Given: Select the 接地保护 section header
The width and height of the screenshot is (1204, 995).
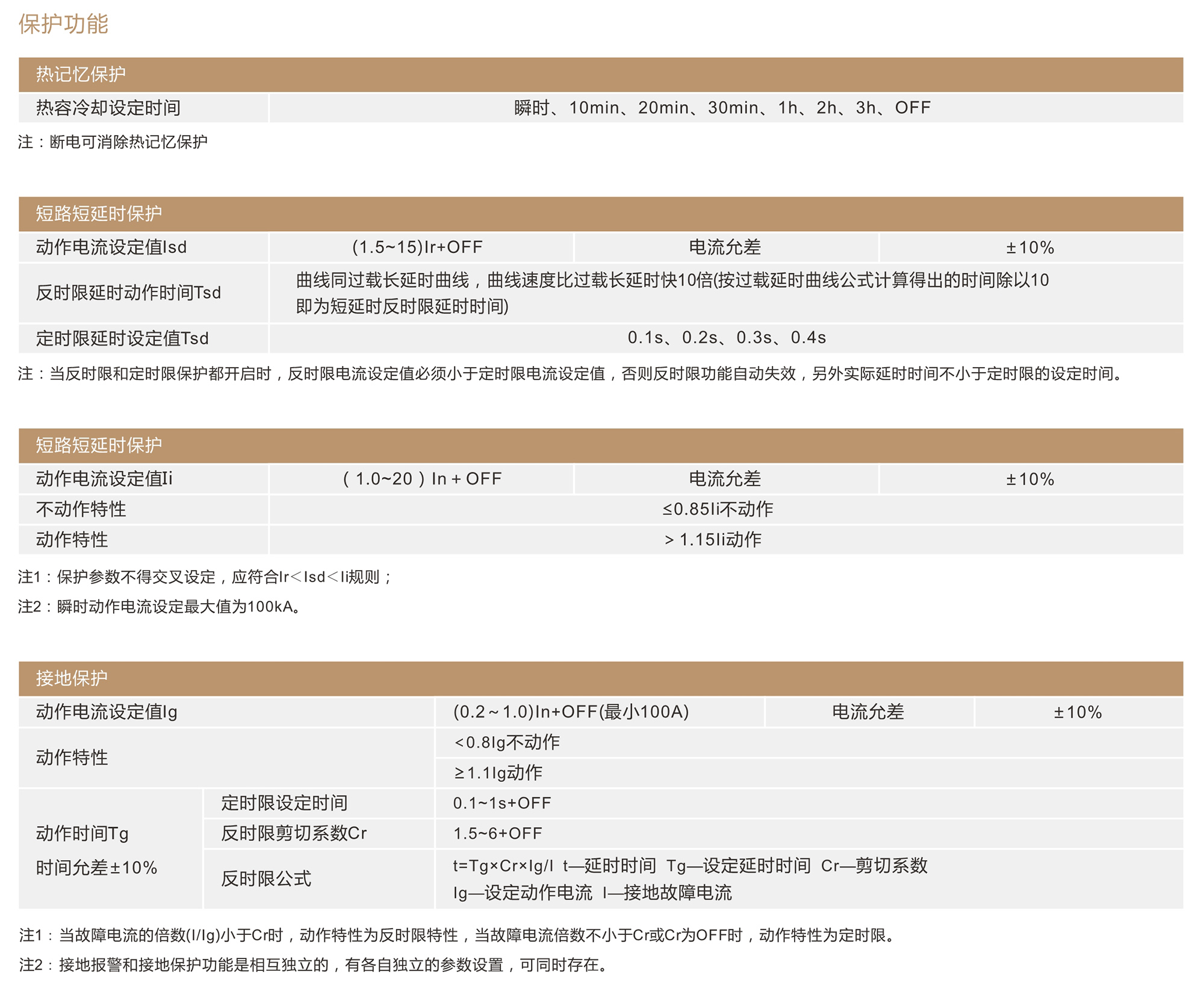Looking at the screenshot, I should coord(72,678).
